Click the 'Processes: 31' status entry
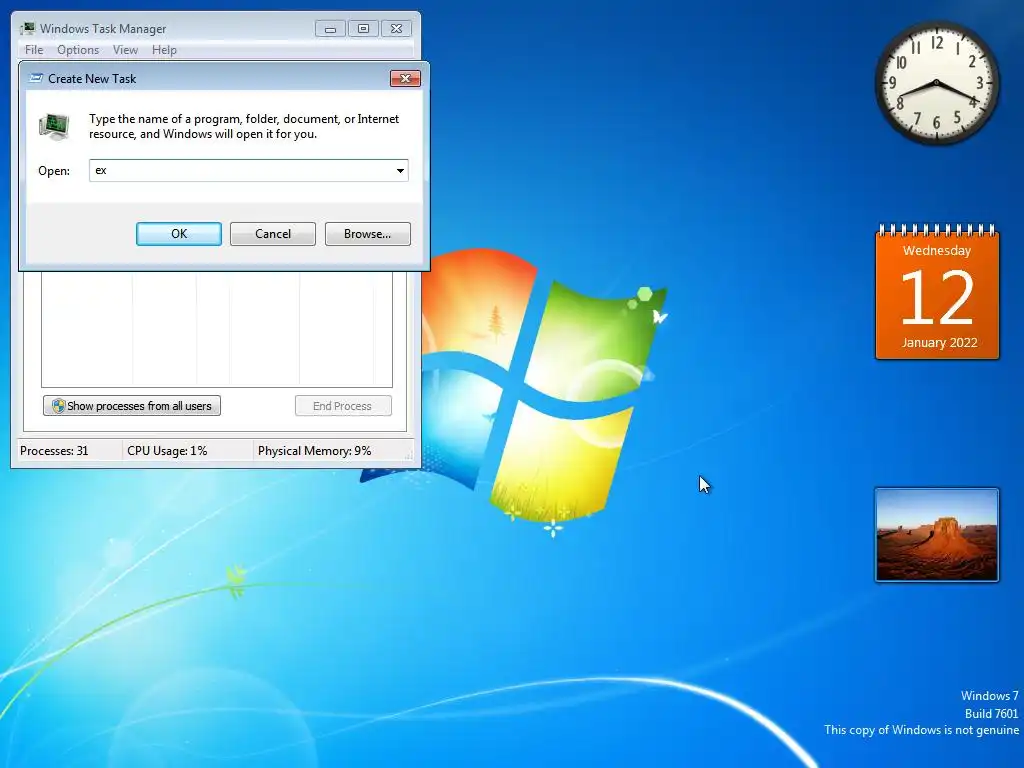 coord(54,451)
